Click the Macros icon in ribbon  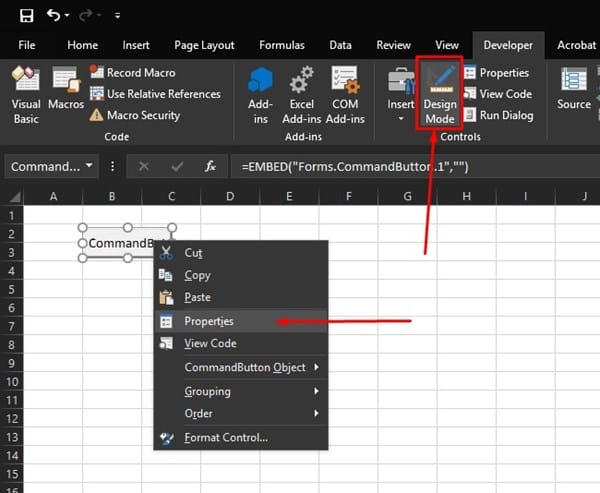pos(66,91)
